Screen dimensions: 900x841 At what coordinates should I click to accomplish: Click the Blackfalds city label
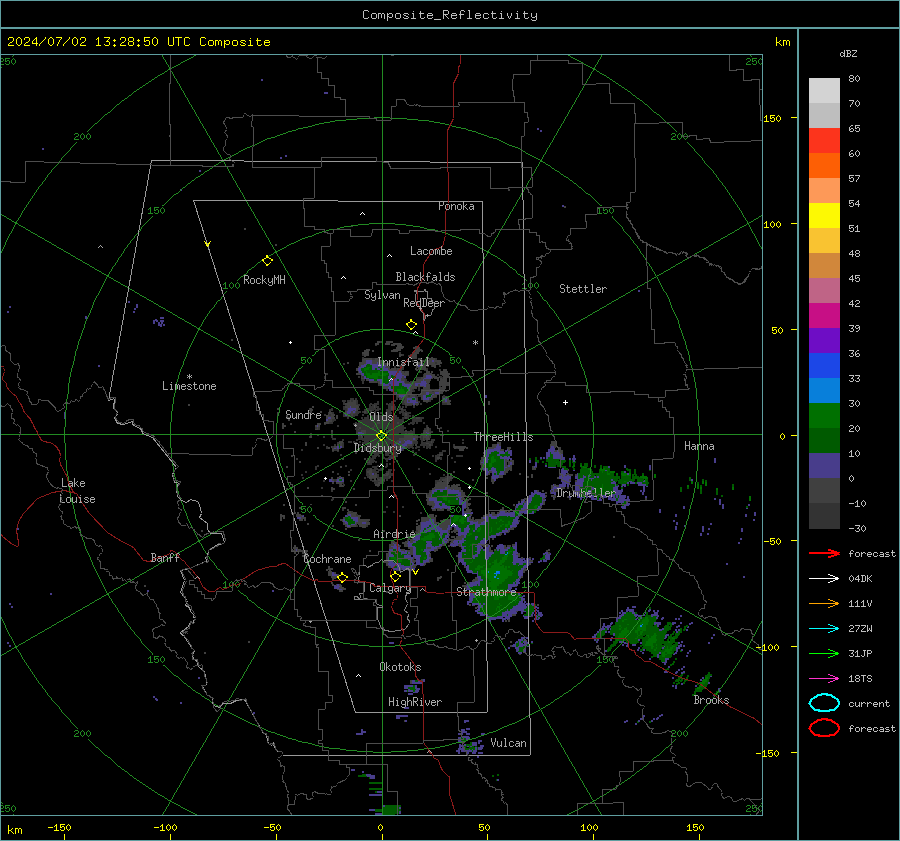click(x=425, y=277)
